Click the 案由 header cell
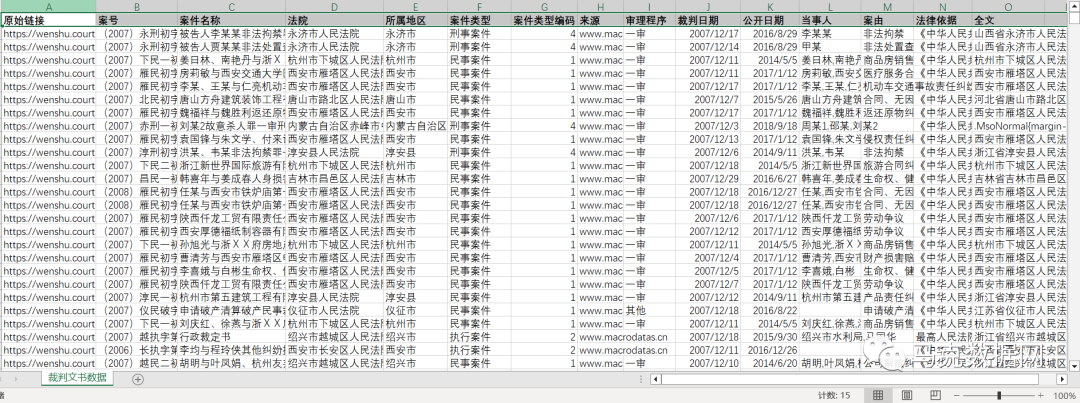Viewport: 1080px width, 403px height. click(x=887, y=20)
